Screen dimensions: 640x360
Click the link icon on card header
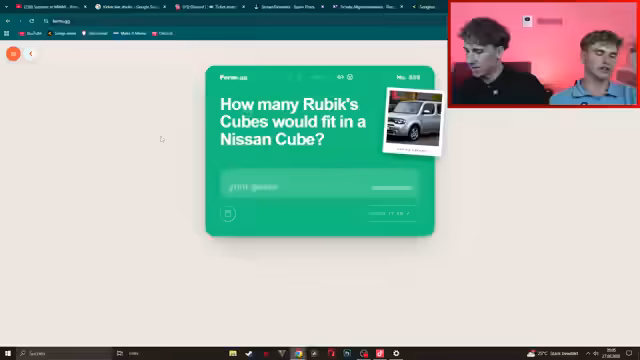click(x=340, y=77)
